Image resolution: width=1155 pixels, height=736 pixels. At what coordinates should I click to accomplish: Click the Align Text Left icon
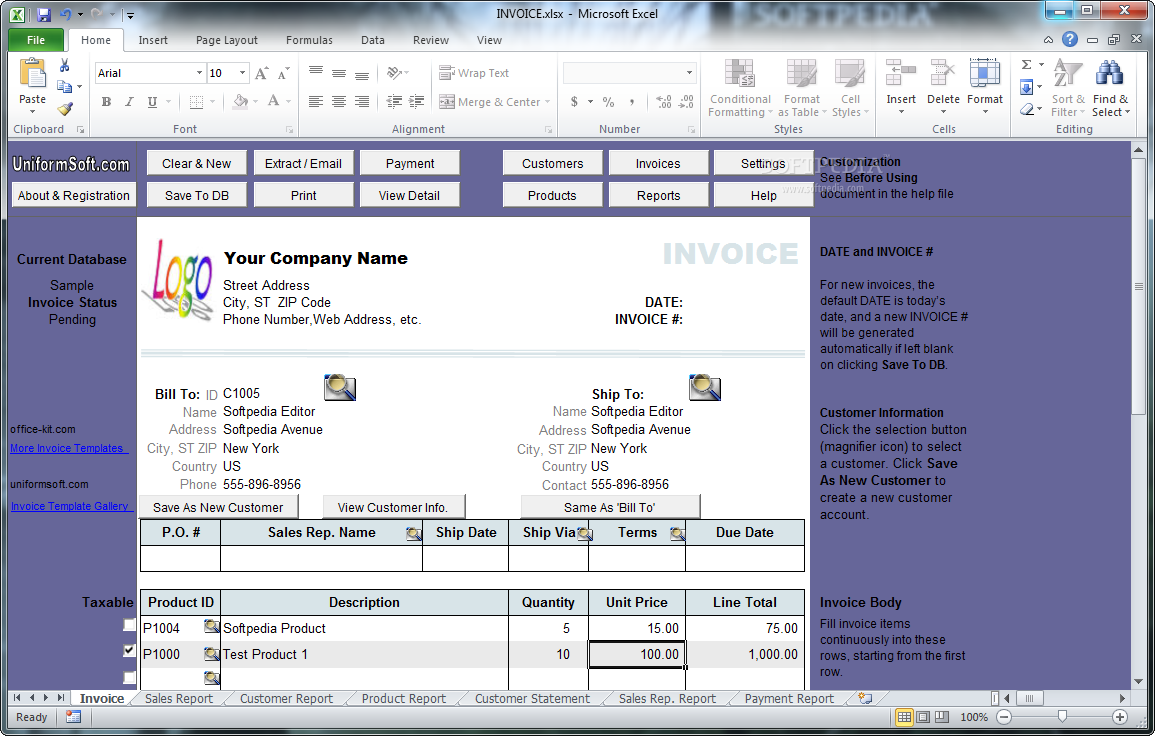coord(316,102)
